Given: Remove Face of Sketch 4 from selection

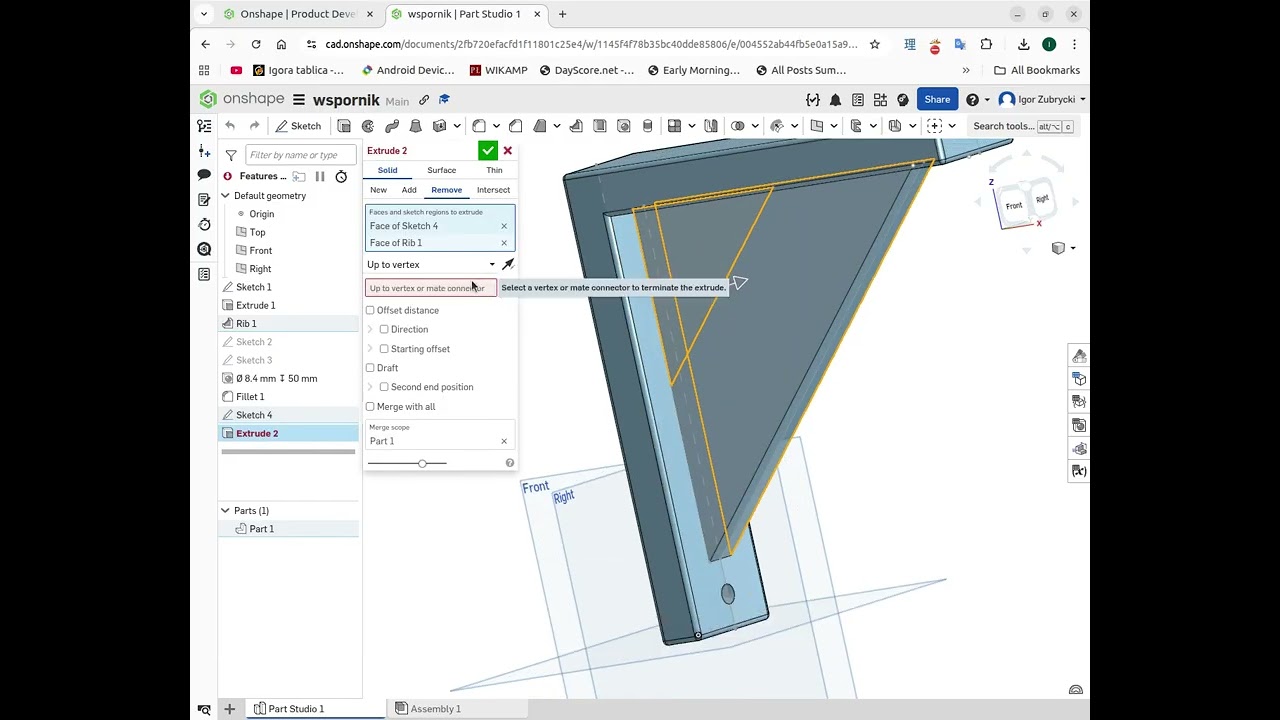Looking at the screenshot, I should click(x=504, y=226).
